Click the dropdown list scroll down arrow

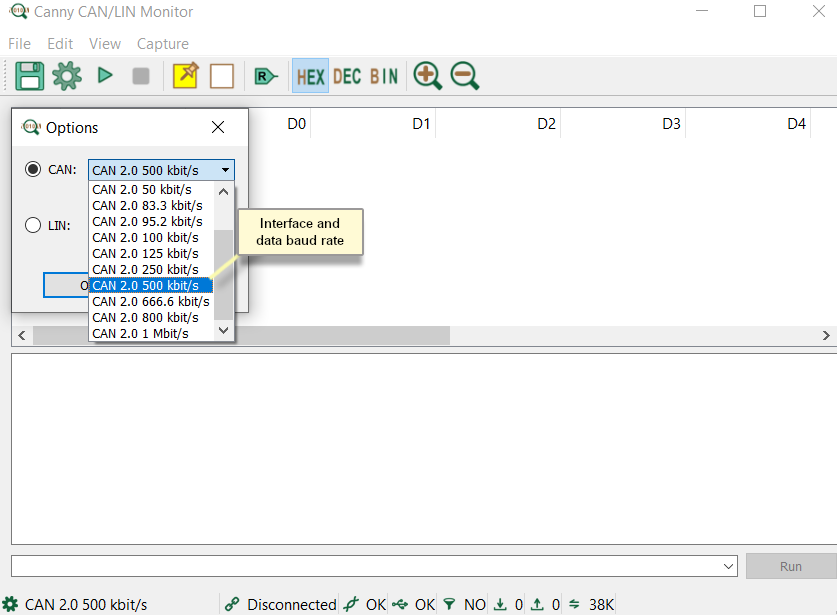click(x=224, y=330)
